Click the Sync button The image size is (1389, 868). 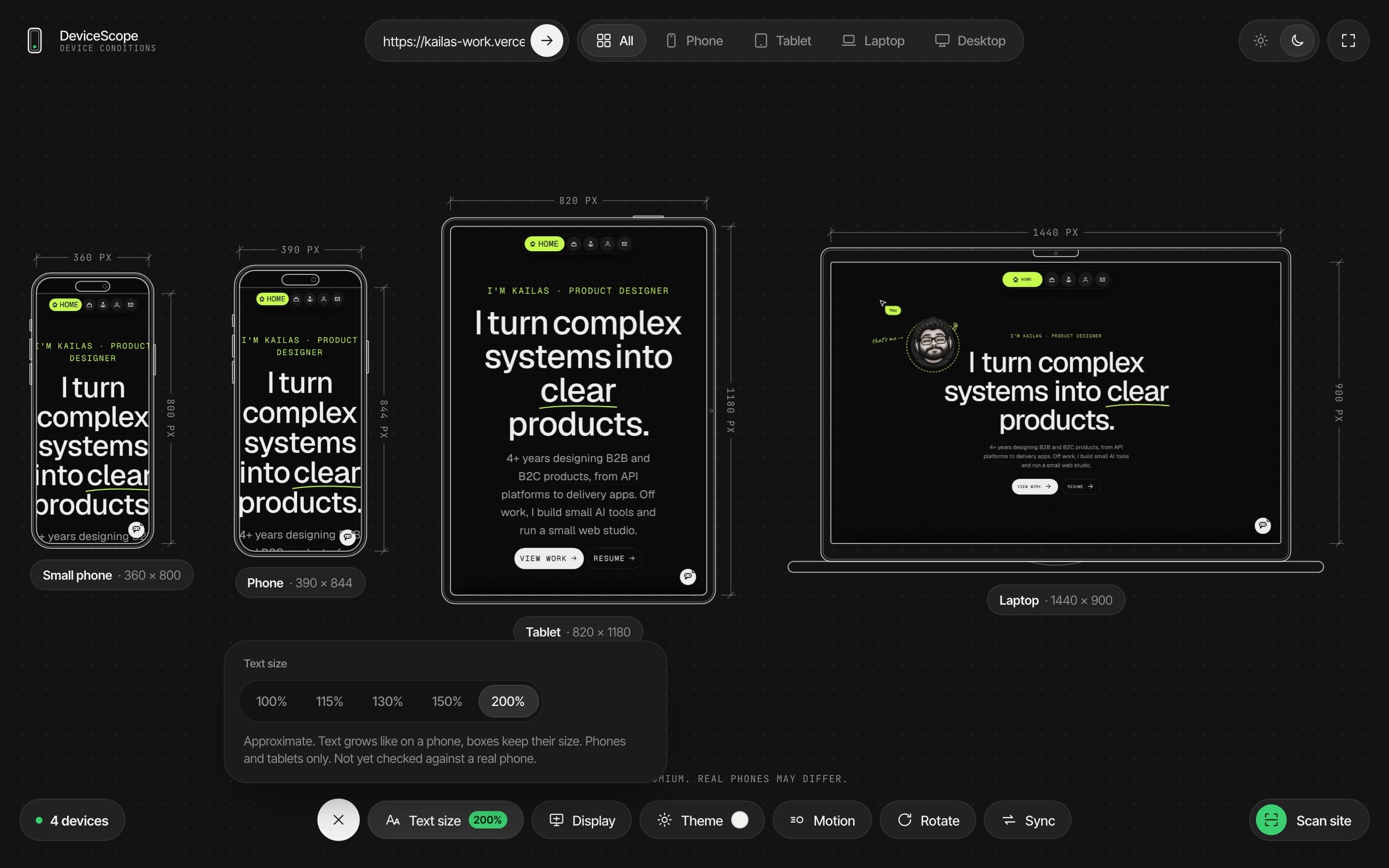(1027, 820)
